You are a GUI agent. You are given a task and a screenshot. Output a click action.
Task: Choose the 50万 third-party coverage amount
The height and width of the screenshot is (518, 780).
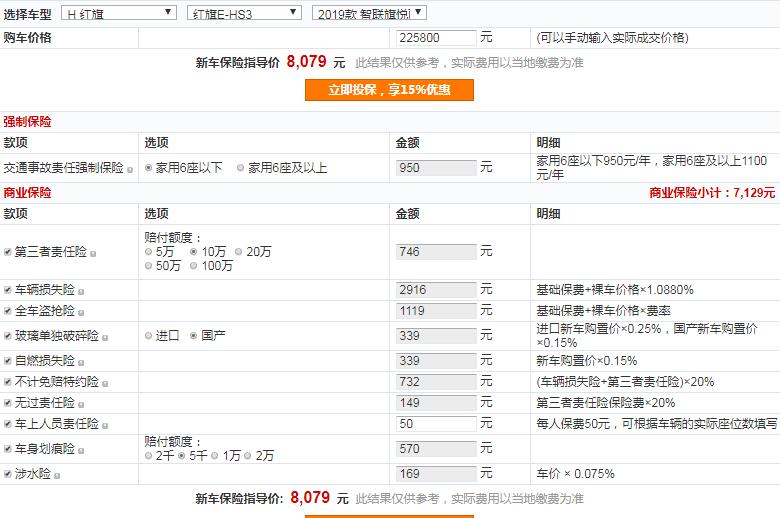click(x=148, y=266)
